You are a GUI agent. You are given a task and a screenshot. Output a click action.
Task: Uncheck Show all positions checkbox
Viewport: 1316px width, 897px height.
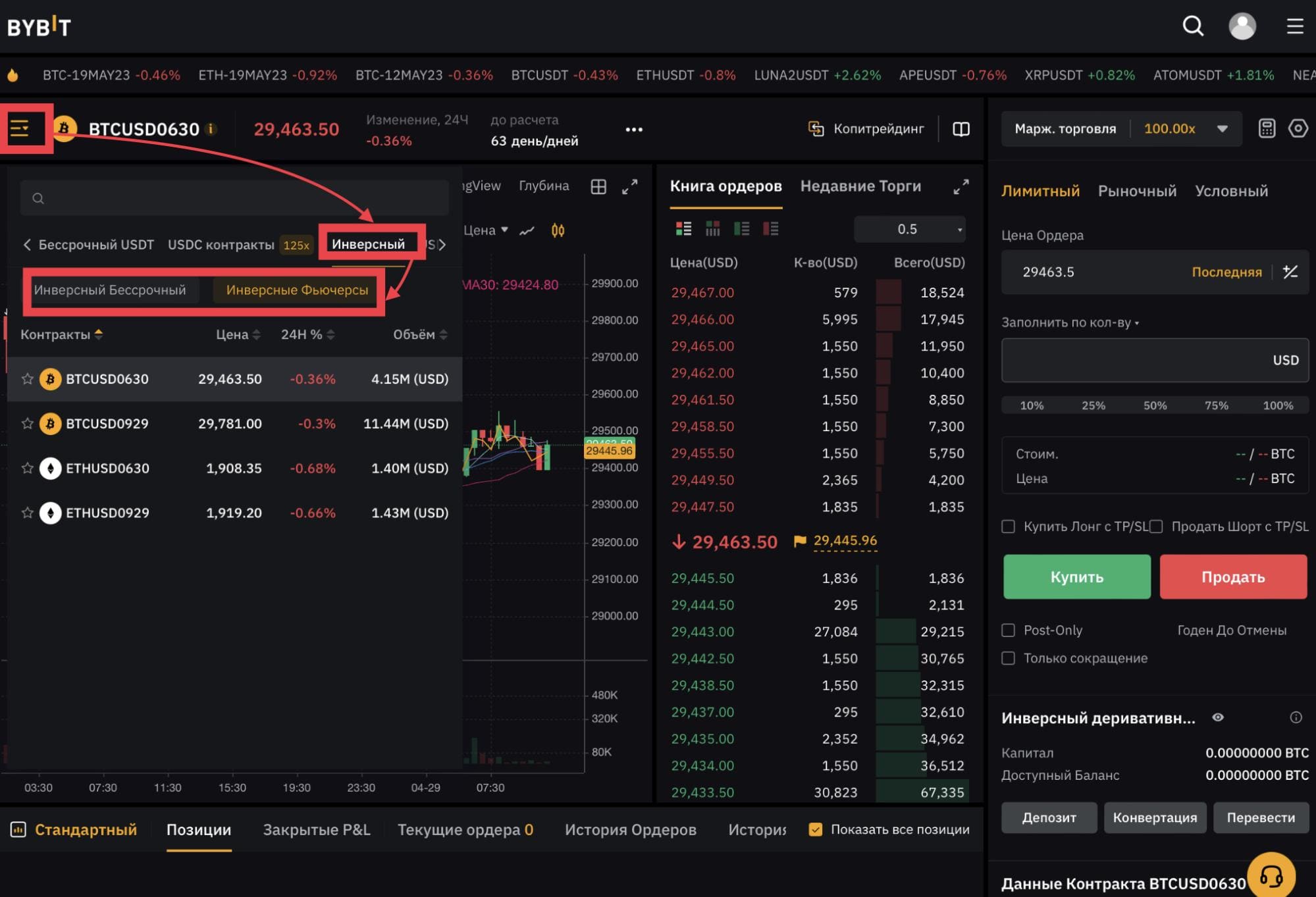click(815, 830)
